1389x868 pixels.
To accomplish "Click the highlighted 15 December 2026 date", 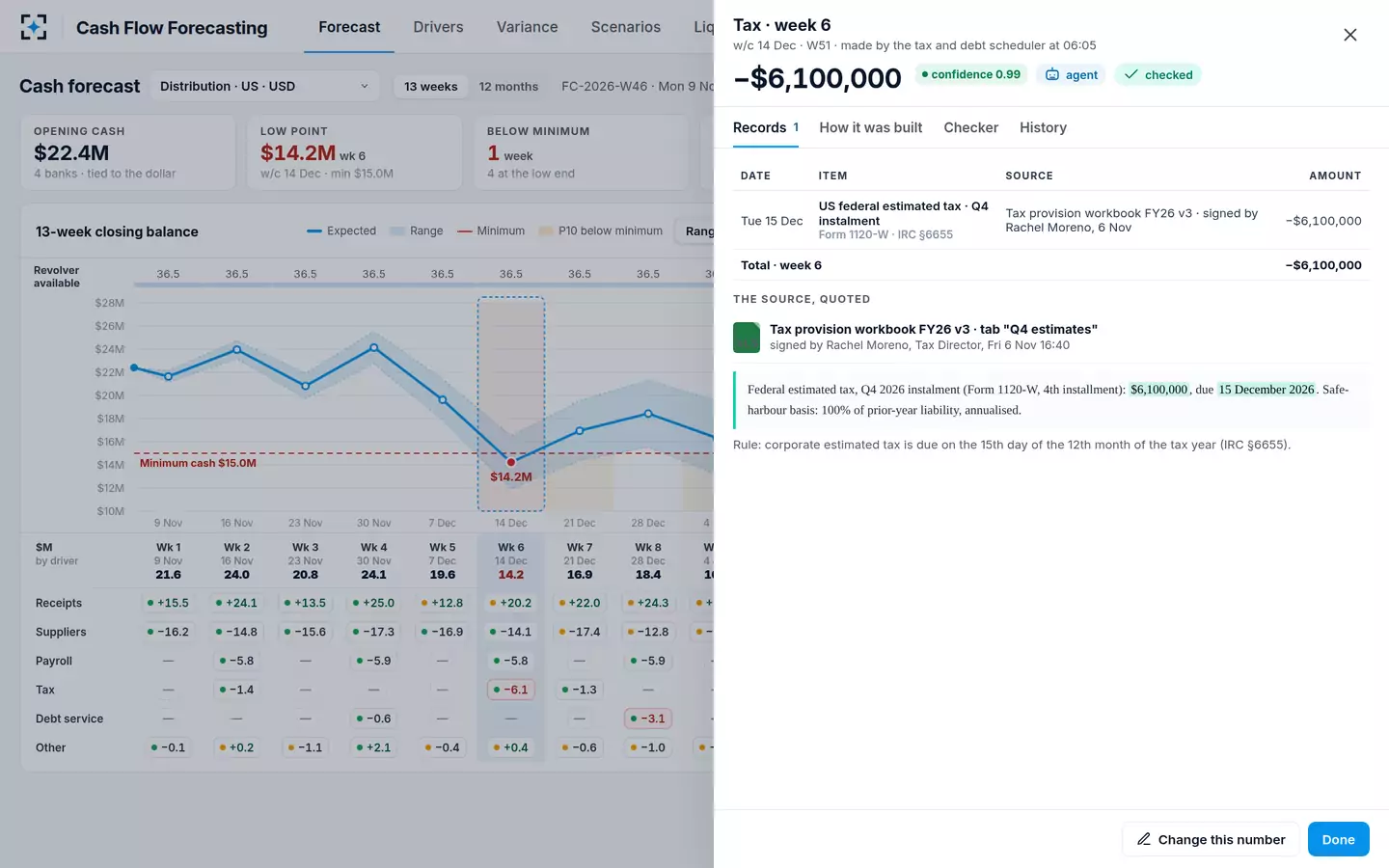I will (1266, 390).
